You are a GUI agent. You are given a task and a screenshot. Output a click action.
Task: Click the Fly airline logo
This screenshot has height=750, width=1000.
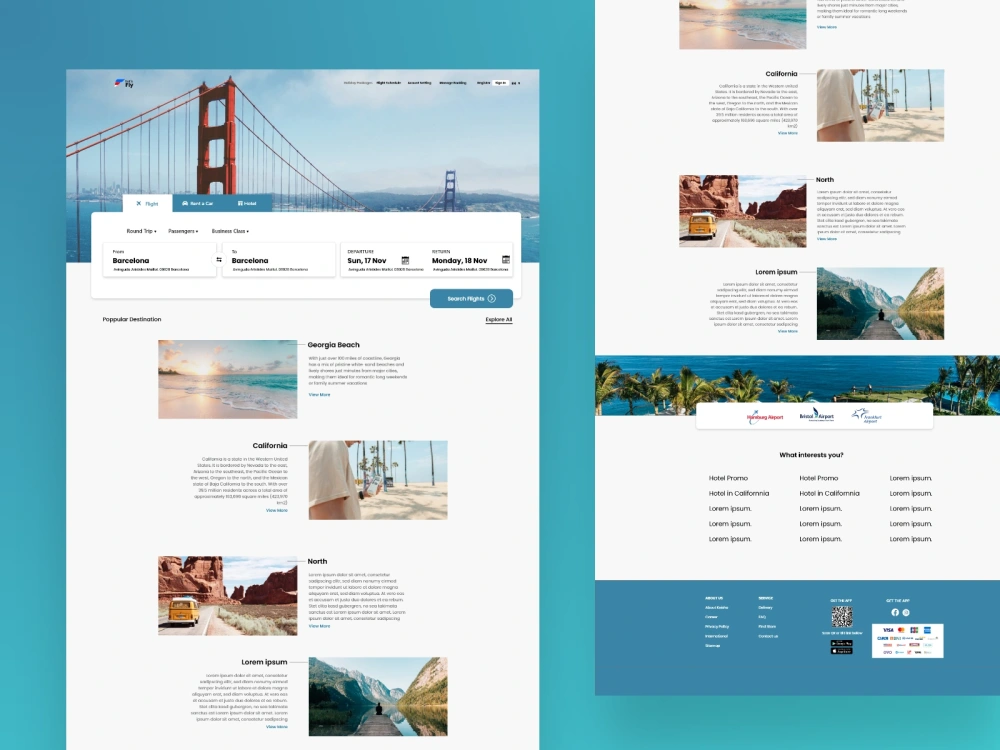coord(124,83)
